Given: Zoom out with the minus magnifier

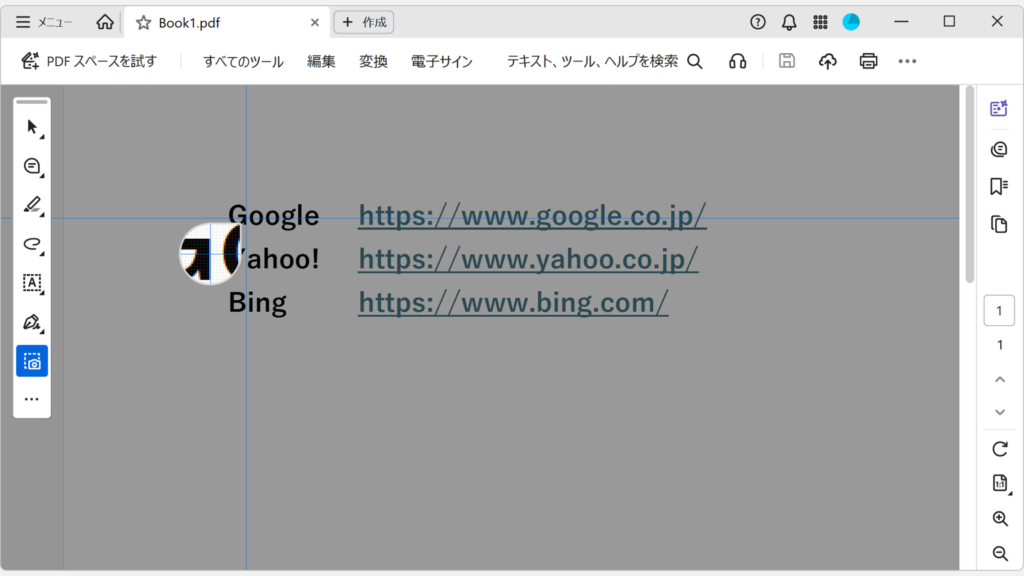Looking at the screenshot, I should (x=1000, y=554).
